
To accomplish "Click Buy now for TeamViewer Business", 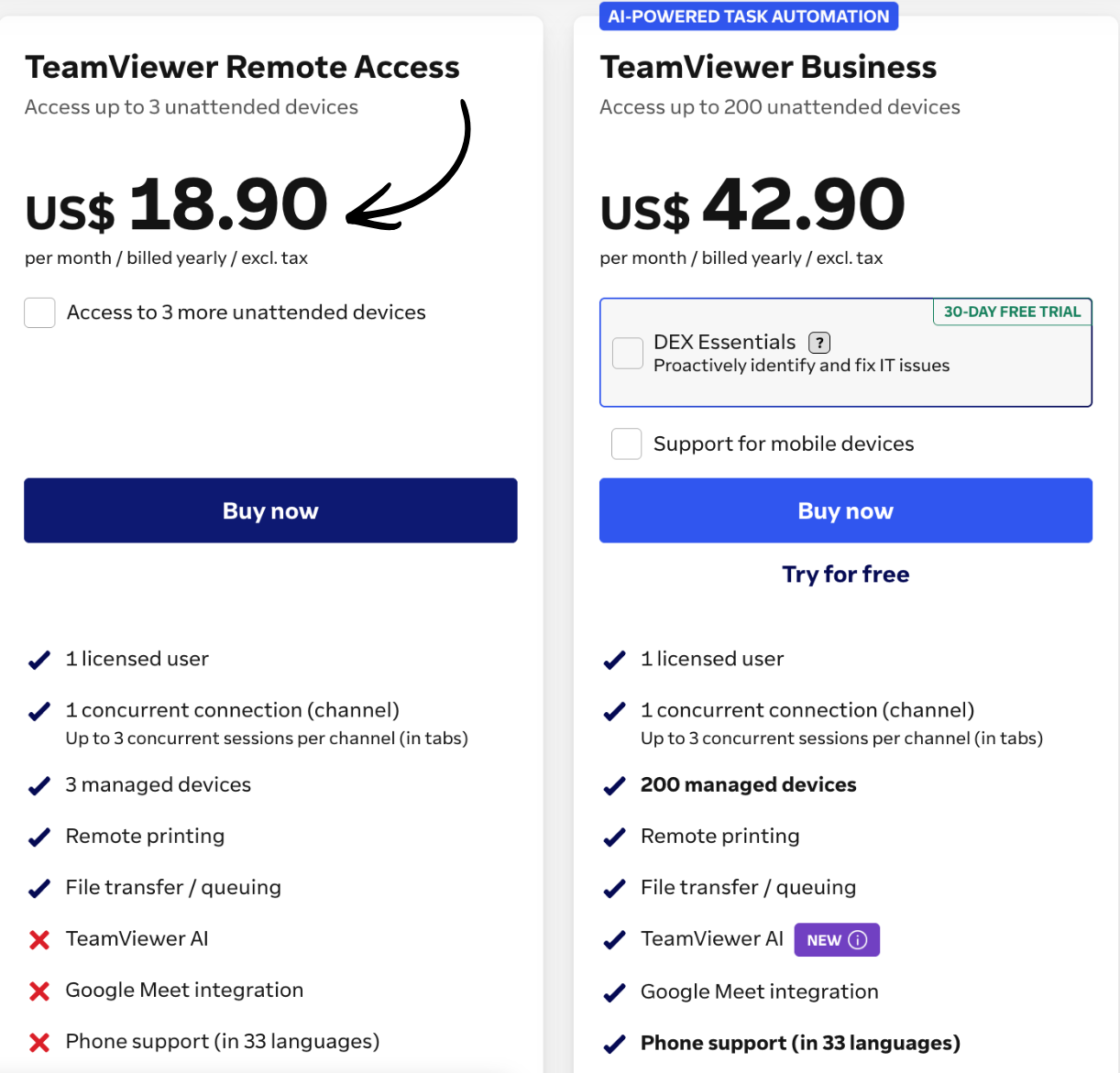I will (845, 510).
